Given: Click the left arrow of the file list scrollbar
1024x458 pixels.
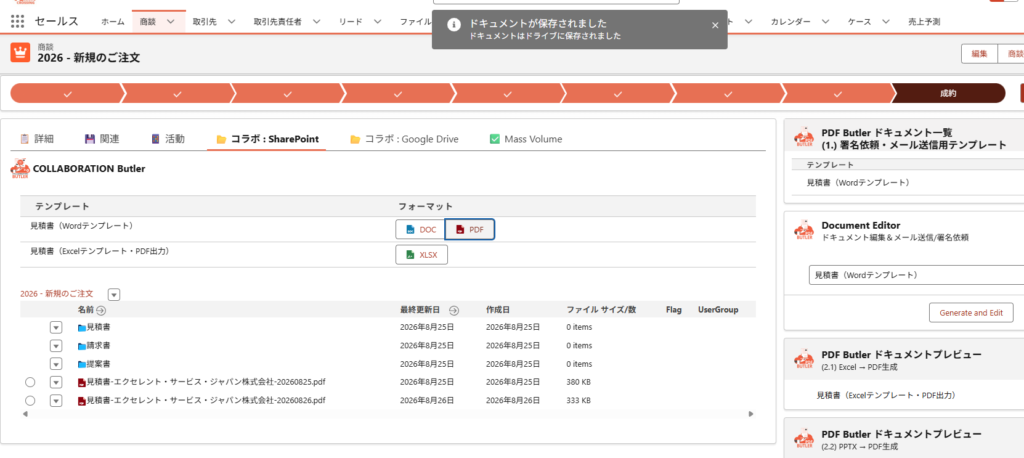Looking at the screenshot, I should 25,414.
